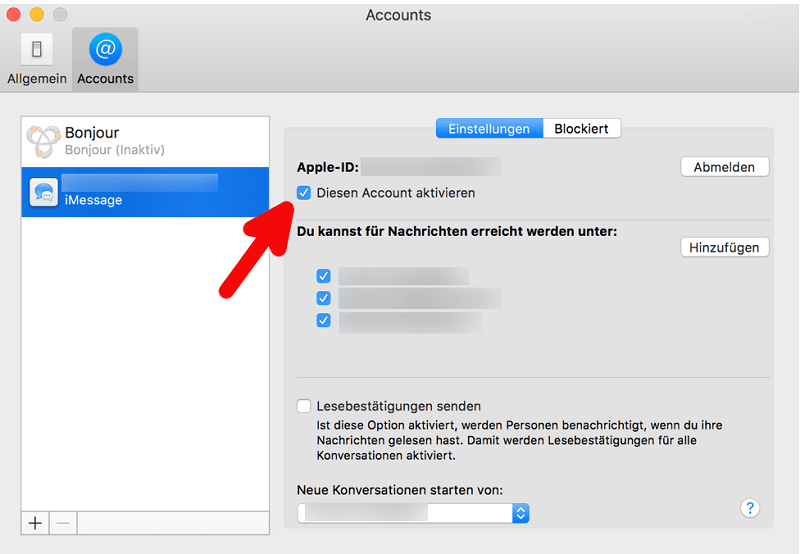Screen dimensions: 800x554
Task: Click the Hinzufügen button
Action: (x=724, y=247)
